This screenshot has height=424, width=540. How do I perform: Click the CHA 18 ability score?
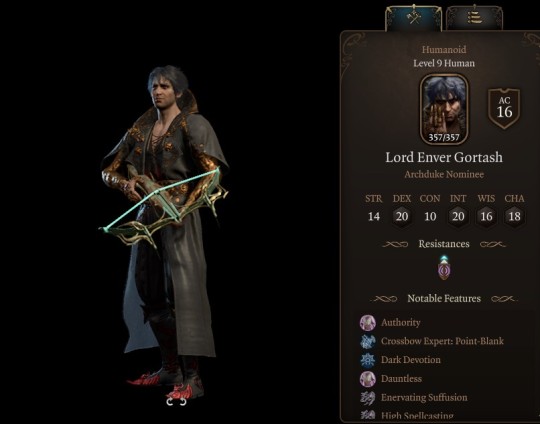coord(514,217)
